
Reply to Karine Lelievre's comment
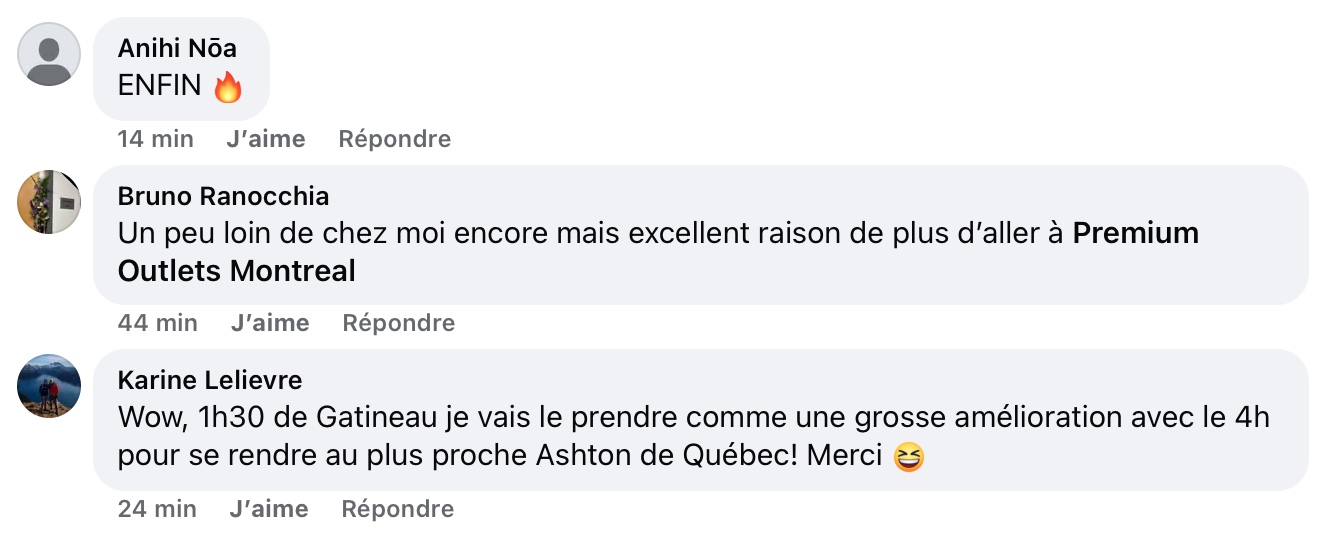coord(397,509)
